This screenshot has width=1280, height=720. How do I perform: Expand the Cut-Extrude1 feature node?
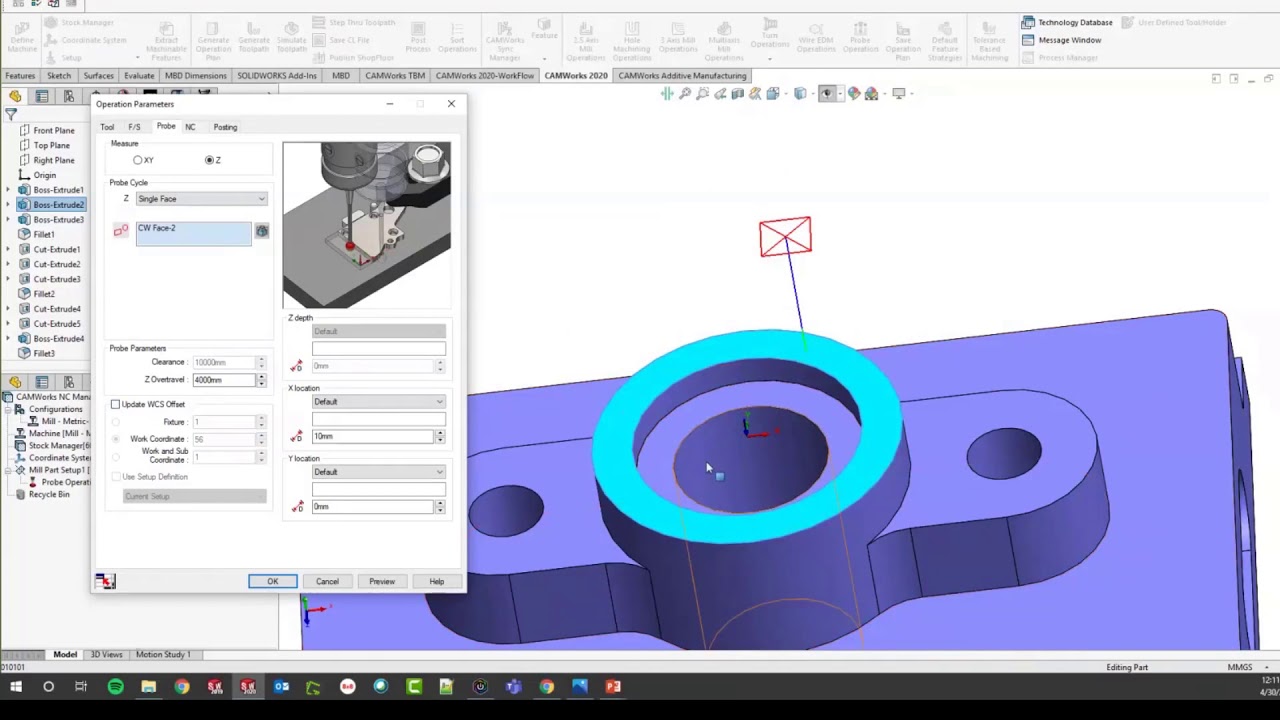coord(9,249)
